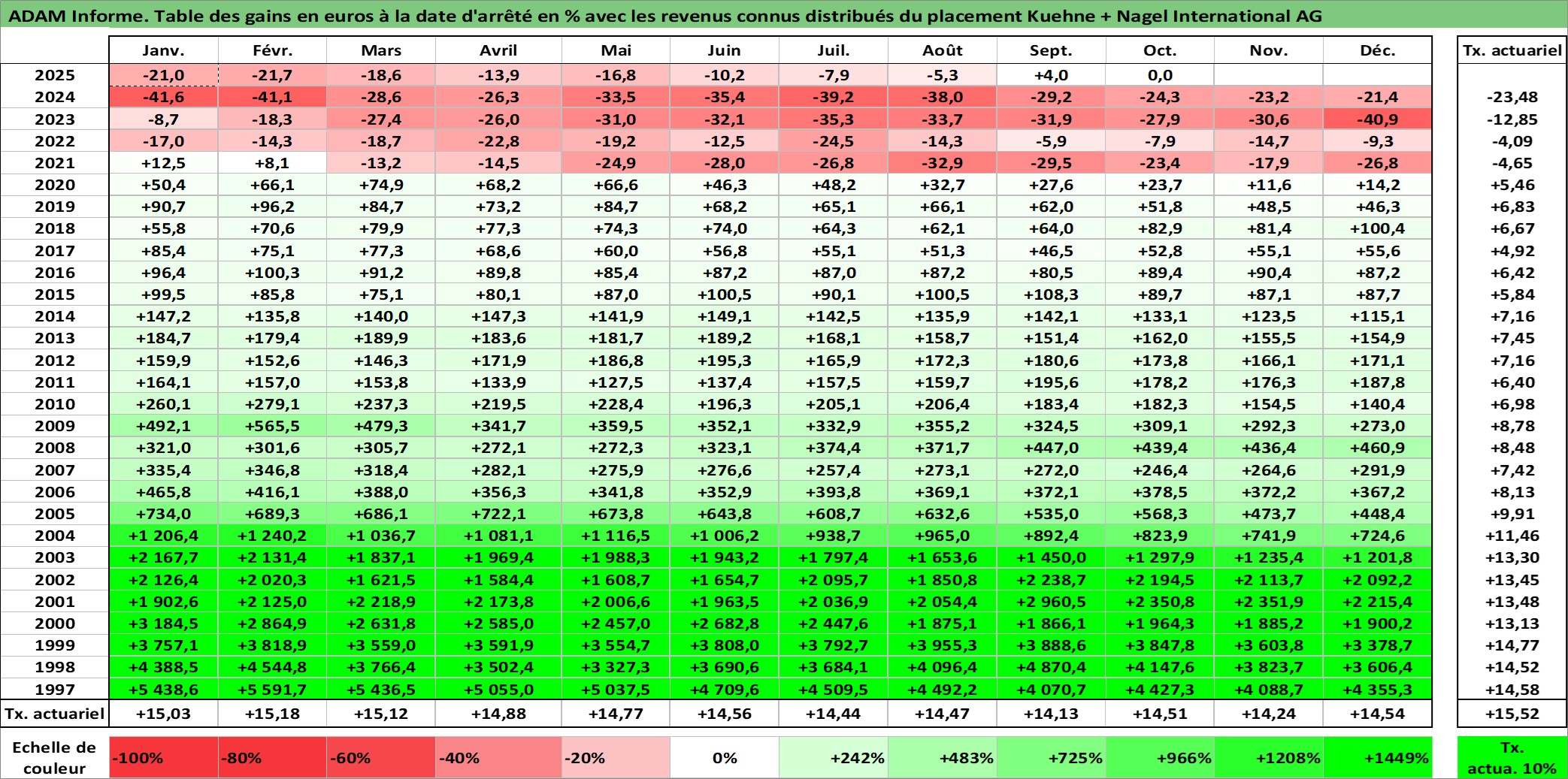Image resolution: width=1568 pixels, height=779 pixels.
Task: Click the Mars column header
Action: 381,50
